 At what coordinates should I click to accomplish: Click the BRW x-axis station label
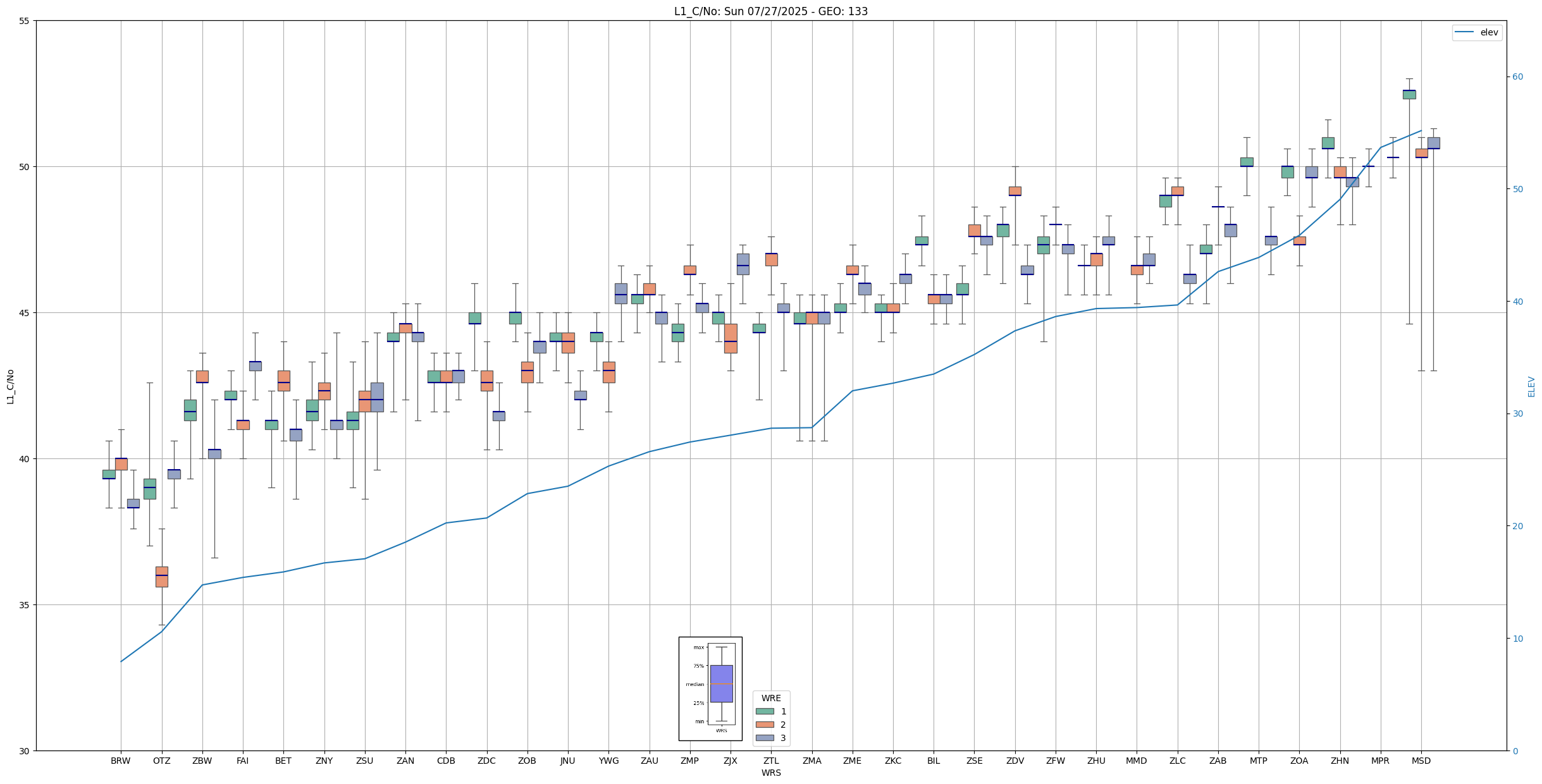point(120,761)
